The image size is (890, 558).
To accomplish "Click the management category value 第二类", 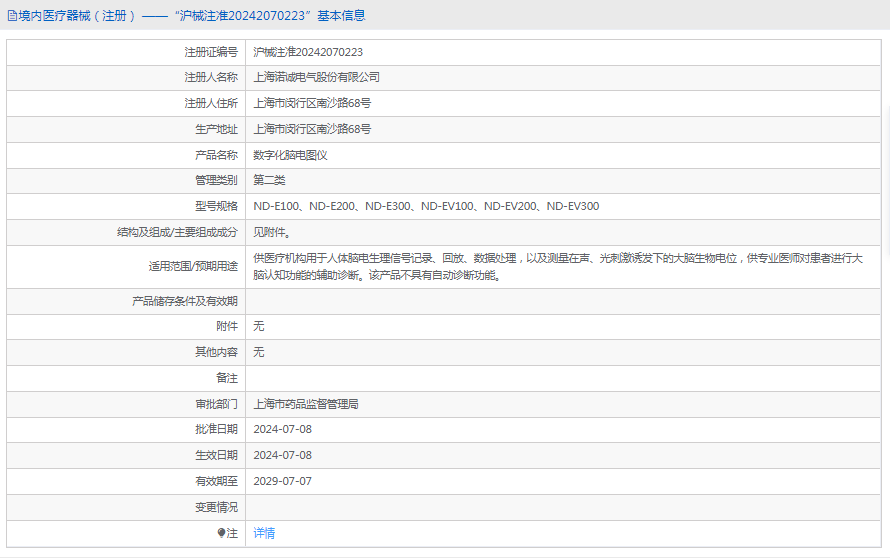I will click(x=269, y=181).
